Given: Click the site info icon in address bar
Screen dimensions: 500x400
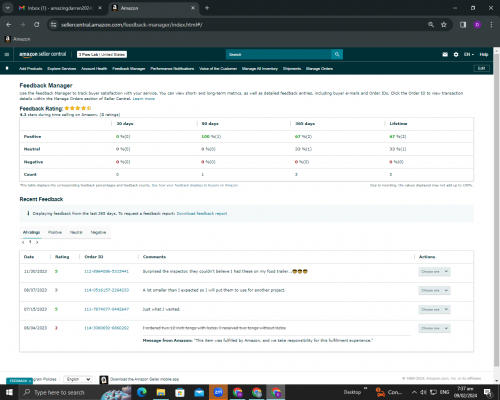Looking at the screenshot, I should [x=53, y=25].
